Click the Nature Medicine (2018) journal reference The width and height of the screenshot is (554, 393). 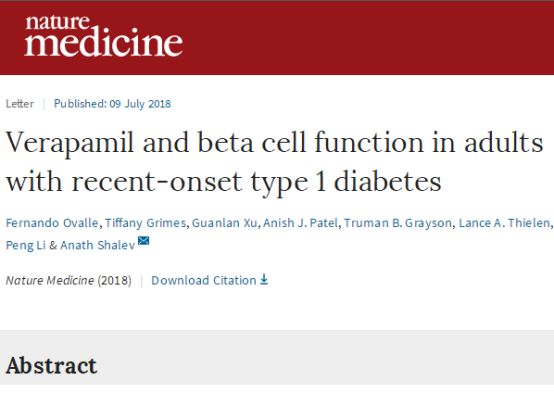(69, 280)
